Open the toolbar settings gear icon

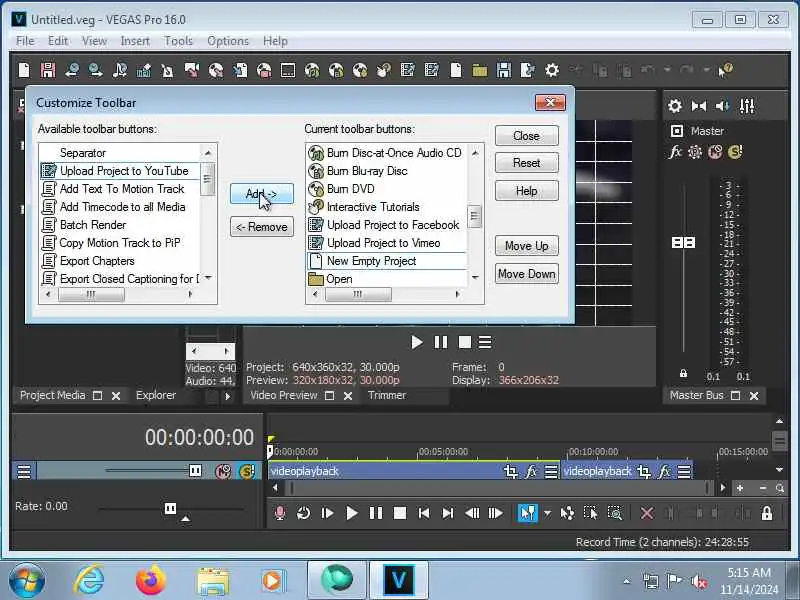pyautogui.click(x=552, y=70)
